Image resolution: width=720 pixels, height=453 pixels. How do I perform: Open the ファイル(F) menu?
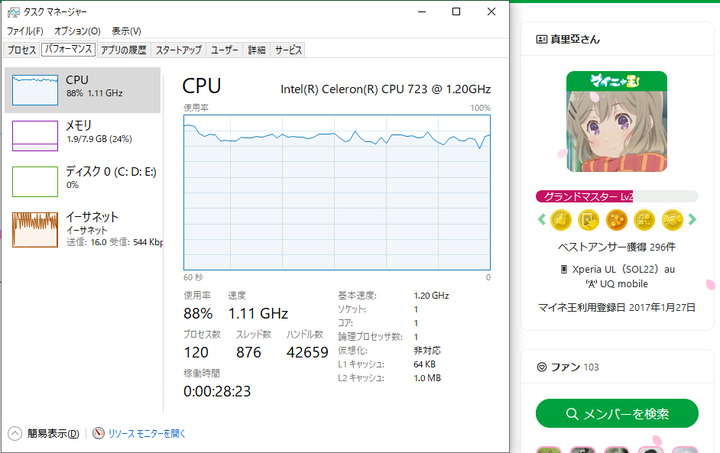point(25,31)
